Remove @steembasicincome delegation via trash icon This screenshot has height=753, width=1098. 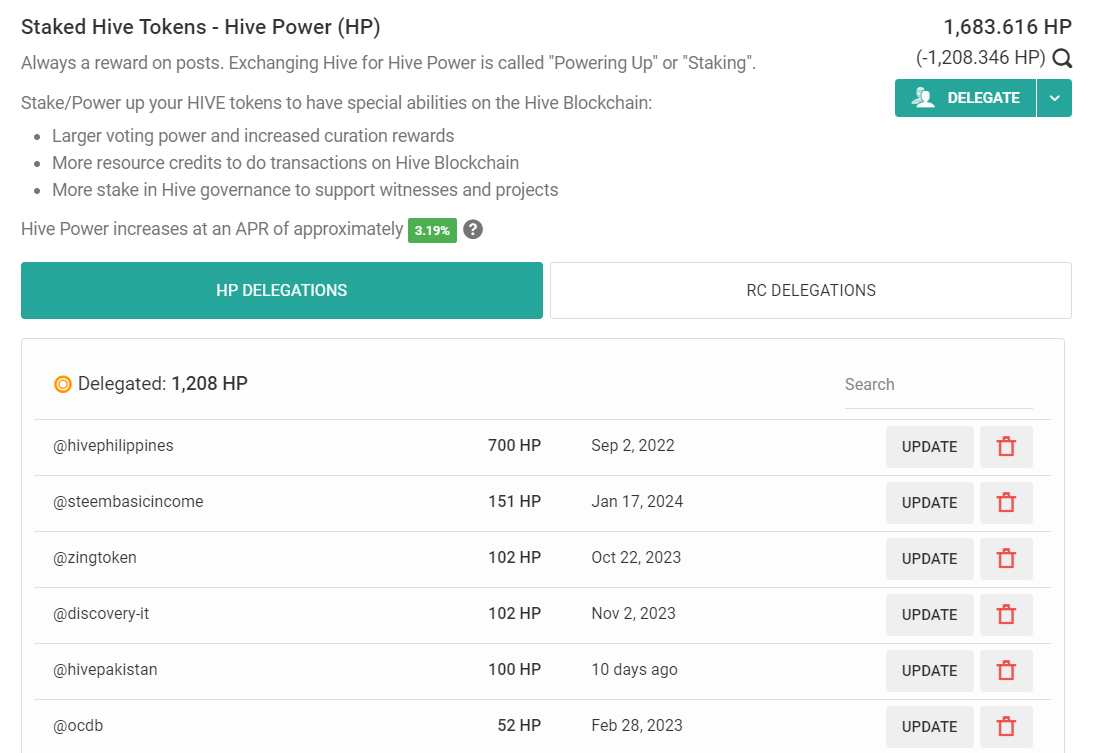click(x=1006, y=503)
